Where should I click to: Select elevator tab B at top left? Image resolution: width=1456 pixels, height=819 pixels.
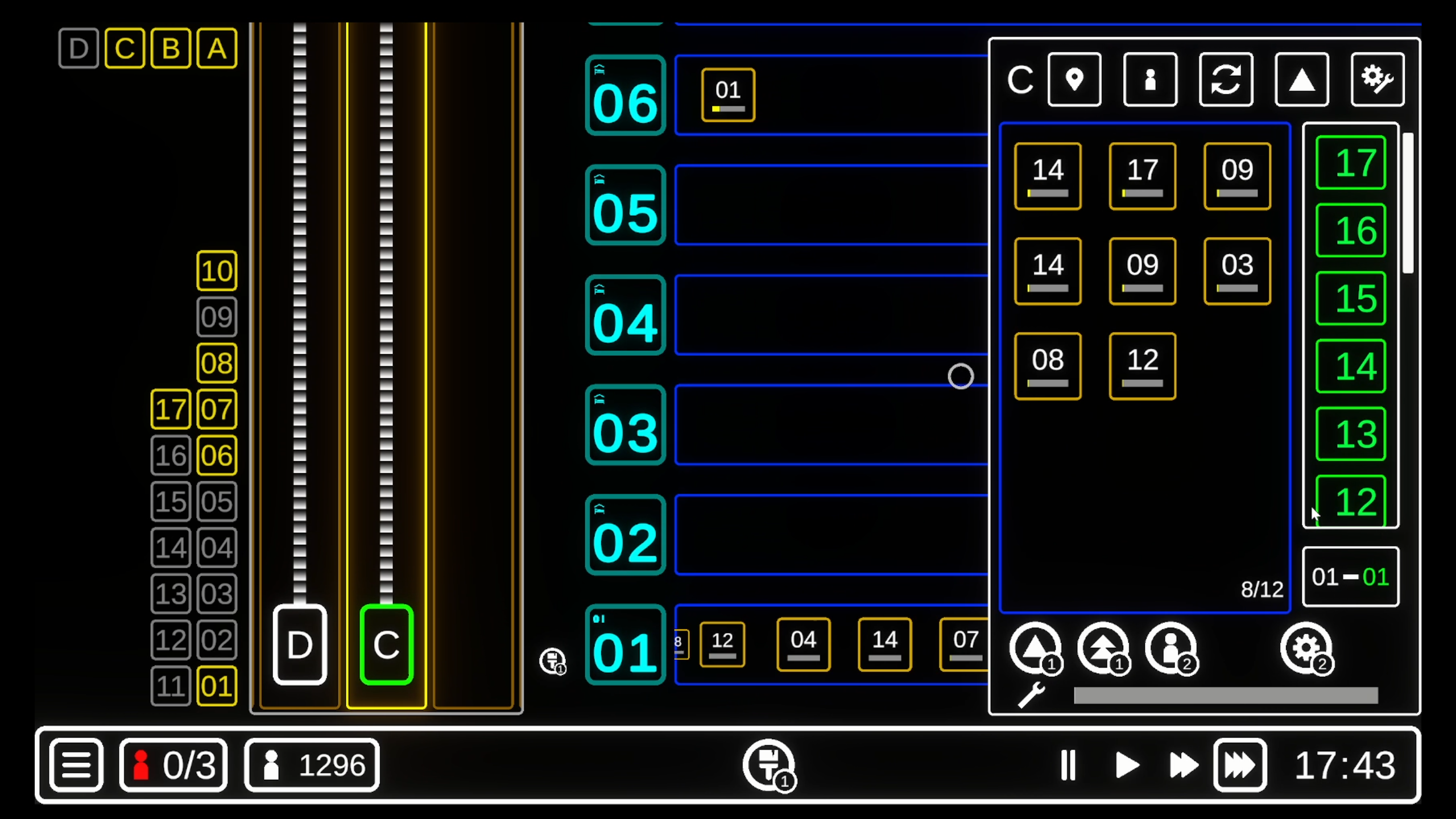click(x=171, y=48)
